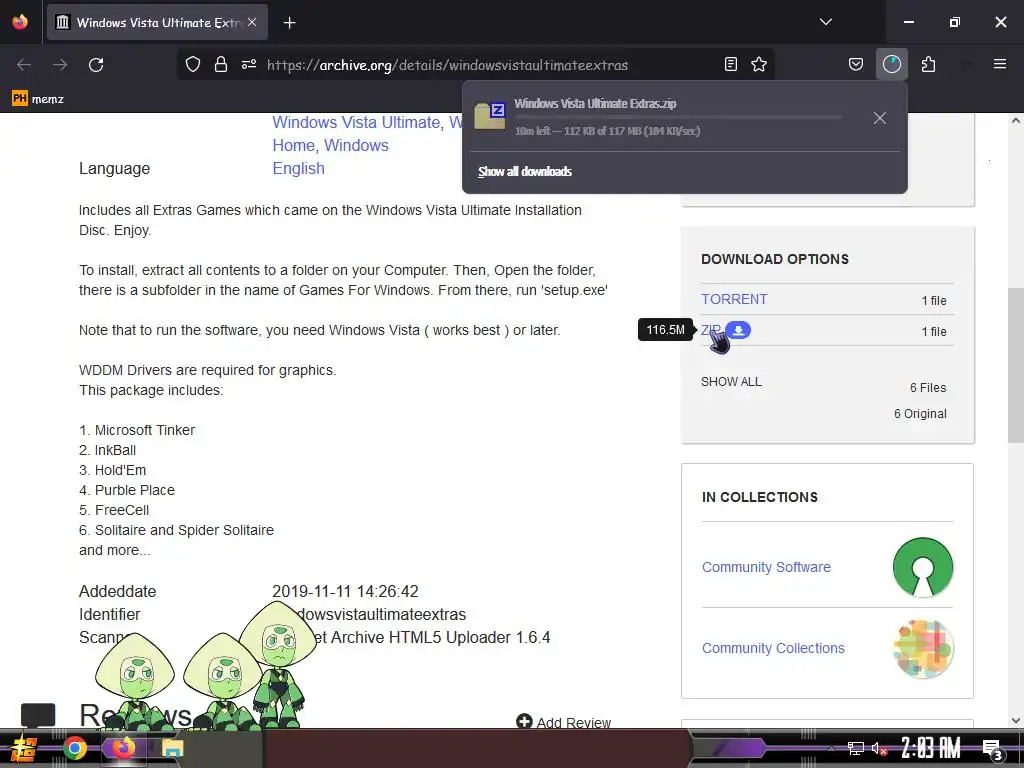
Task: Reload the current archive.org page
Action: point(96,65)
